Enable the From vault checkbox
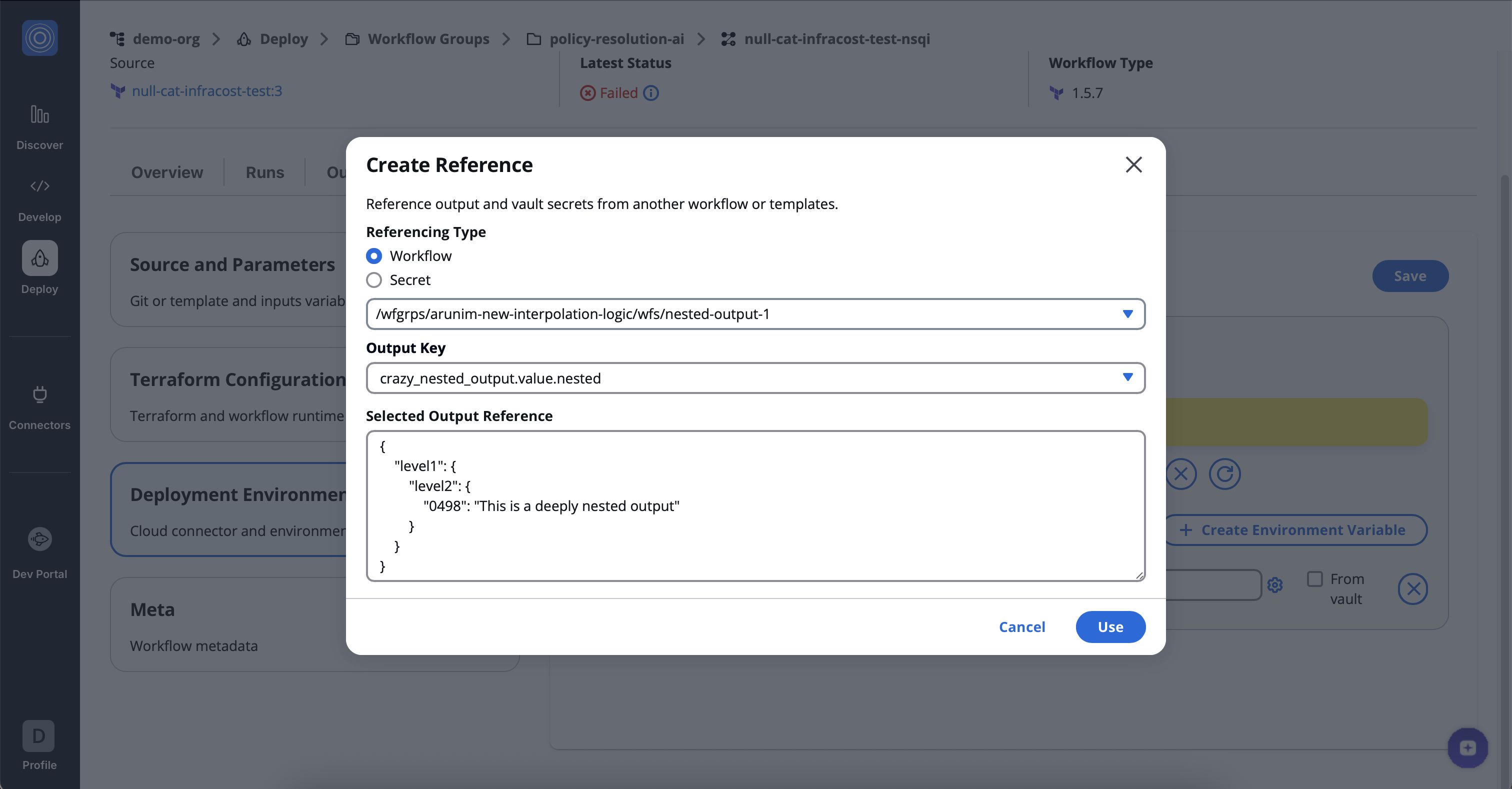 [x=1315, y=579]
